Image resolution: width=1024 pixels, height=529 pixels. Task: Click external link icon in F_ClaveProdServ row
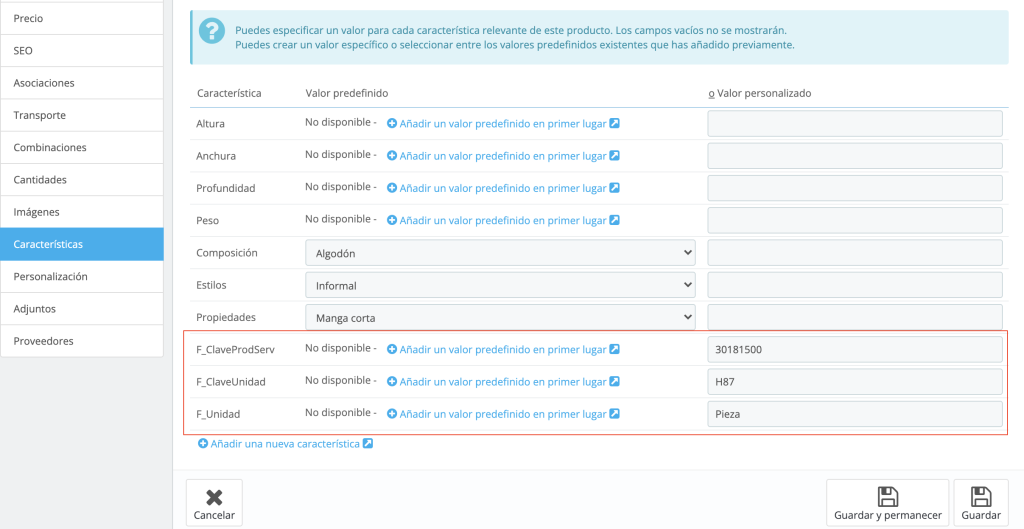[615, 349]
